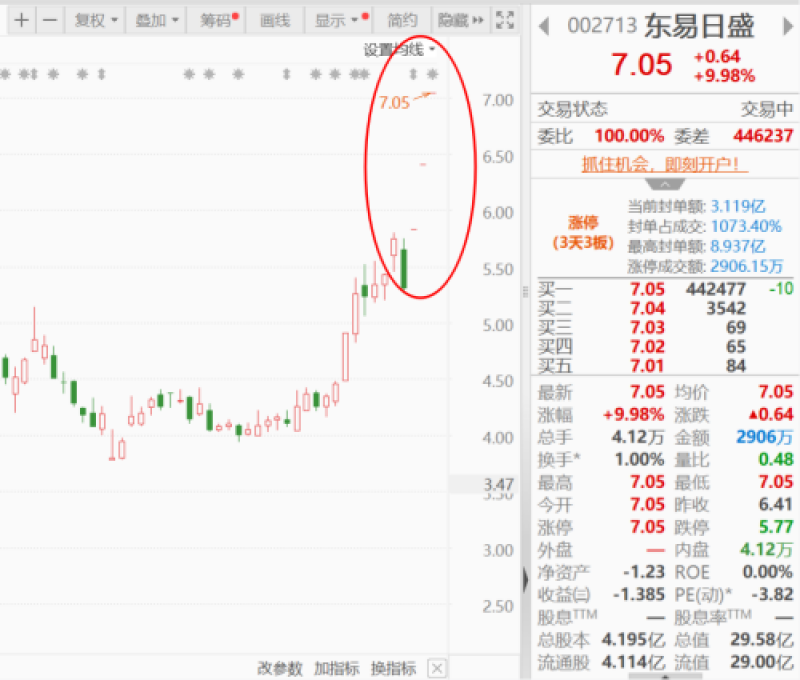
Task: Click the side panel collapse arrow
Action: tap(525, 580)
